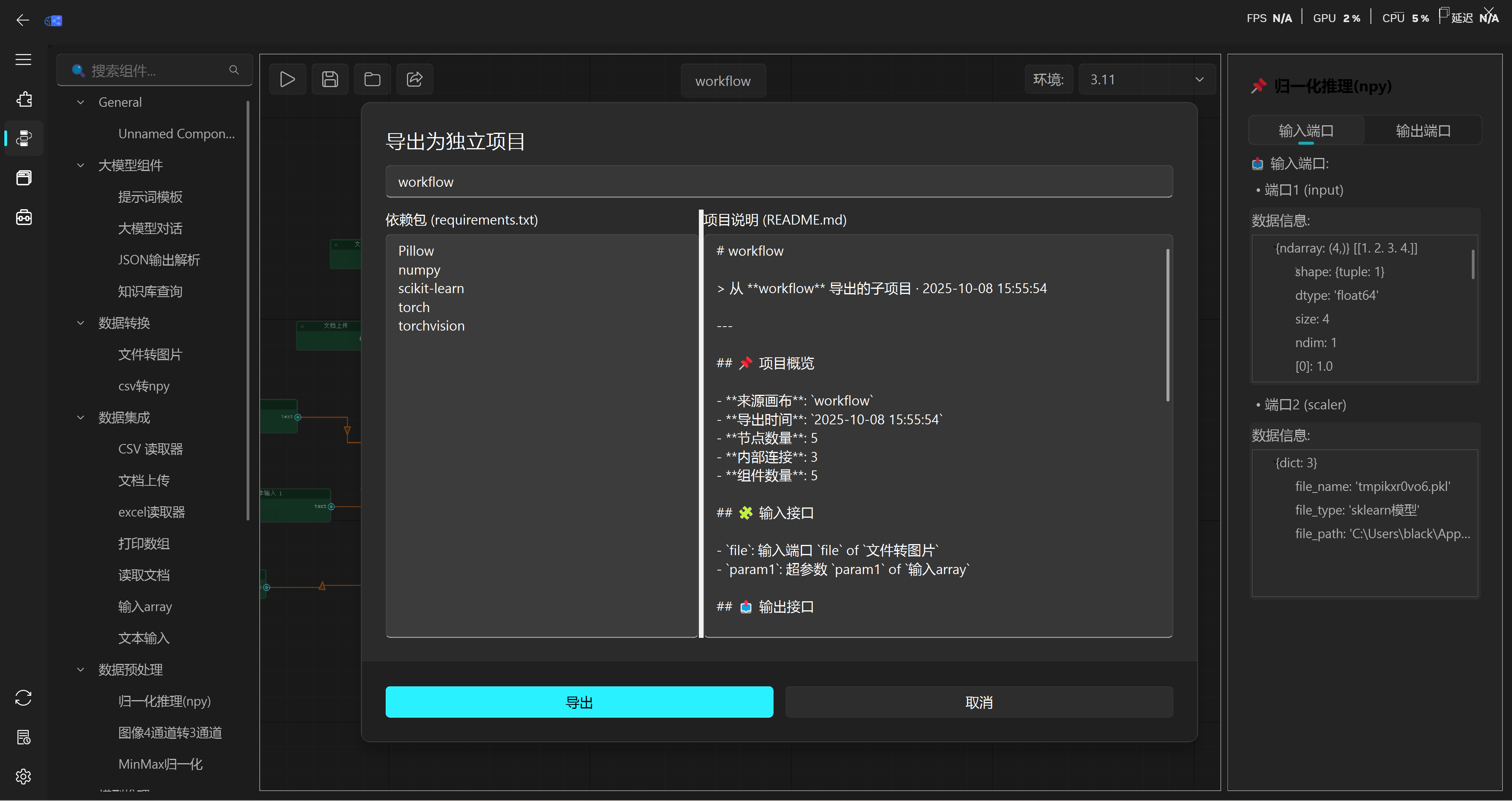Select the 读取文档 component

click(x=144, y=575)
